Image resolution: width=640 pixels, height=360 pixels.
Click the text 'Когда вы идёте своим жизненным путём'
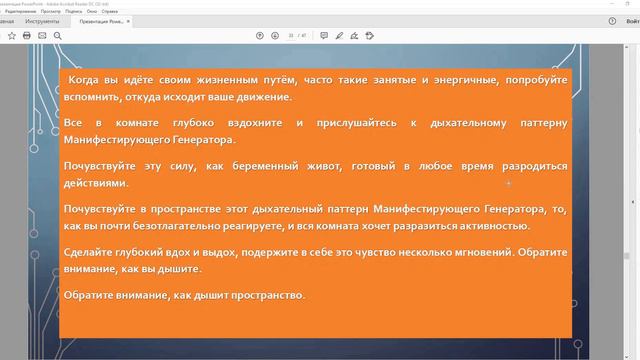tap(182, 80)
